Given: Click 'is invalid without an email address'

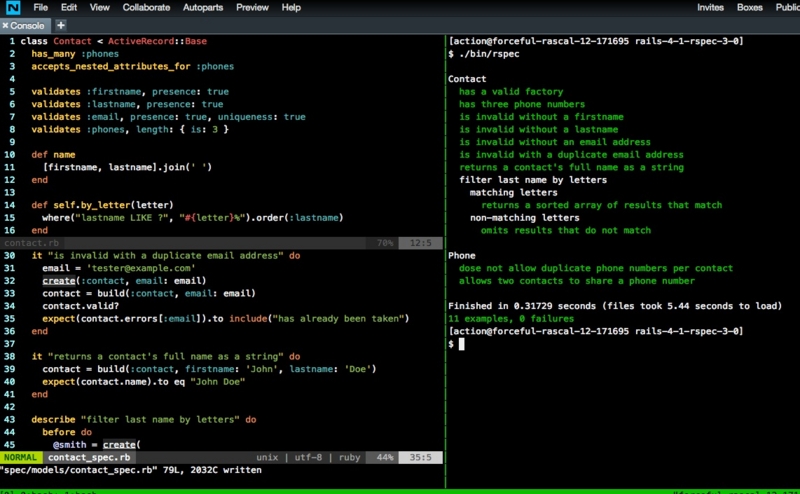Looking at the screenshot, I should [555, 142].
